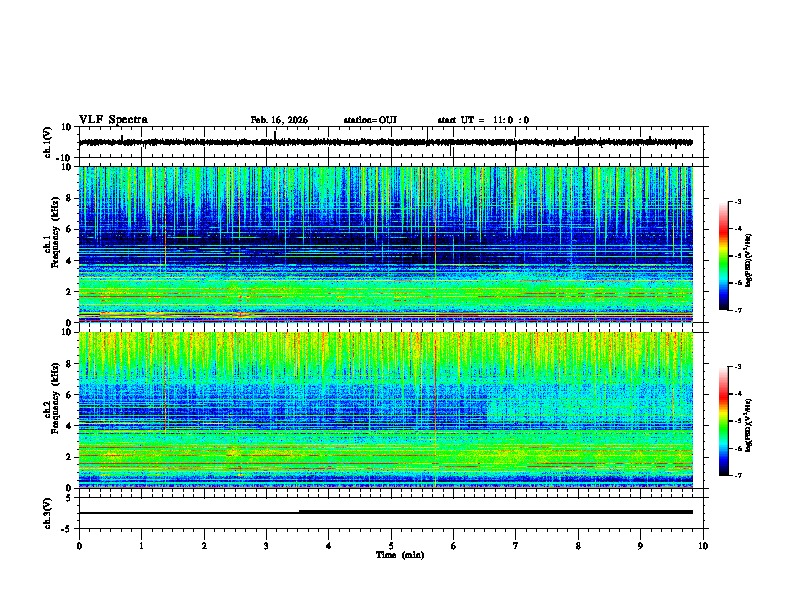Click the "3" tick on the time axis

click(x=266, y=546)
